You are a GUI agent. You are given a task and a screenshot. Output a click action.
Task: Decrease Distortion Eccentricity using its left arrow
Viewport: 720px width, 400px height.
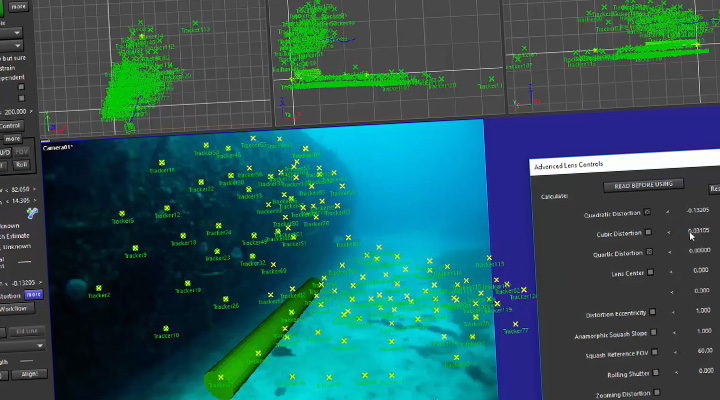(x=673, y=312)
